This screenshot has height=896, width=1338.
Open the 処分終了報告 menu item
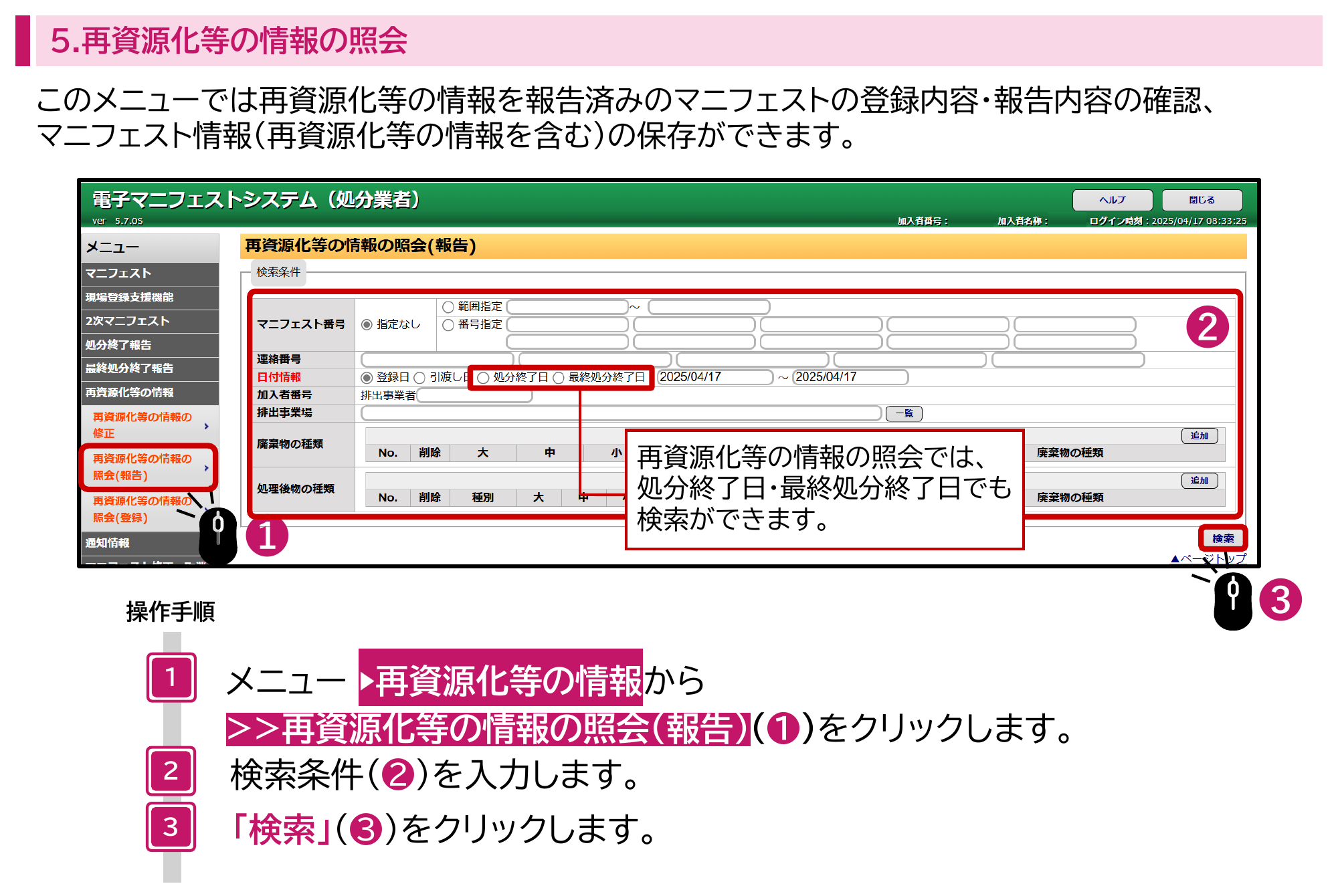click(x=150, y=345)
